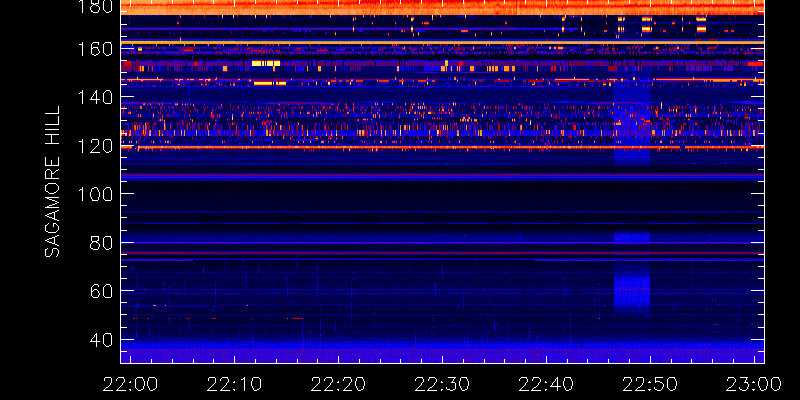Viewport: 800px width, 400px height.
Task: Click the 80 frequency axis label
Action: click(x=101, y=243)
